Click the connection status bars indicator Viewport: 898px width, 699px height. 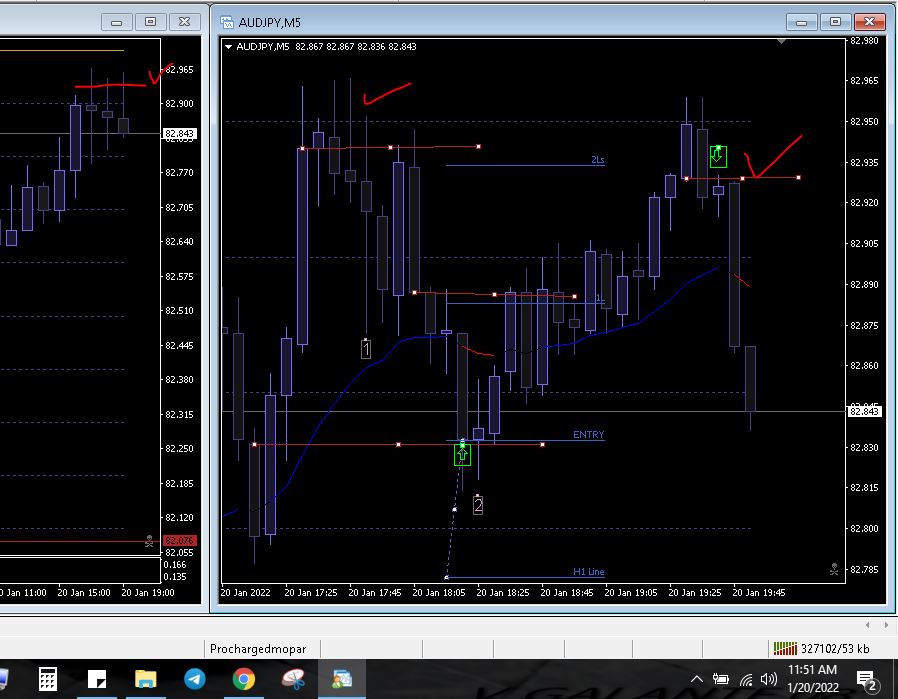coord(785,649)
